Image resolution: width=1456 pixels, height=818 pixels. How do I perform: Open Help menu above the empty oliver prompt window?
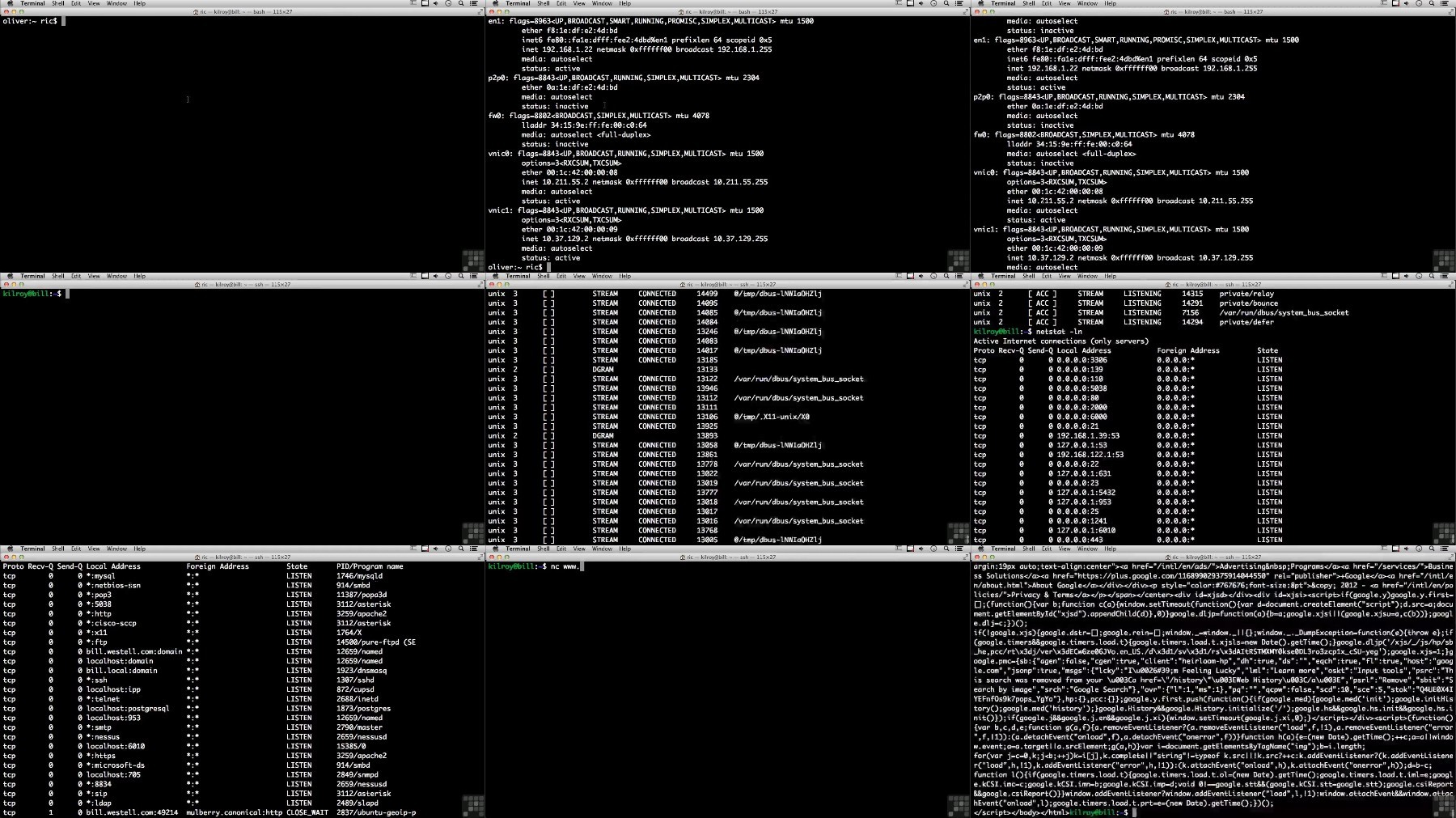click(140, 3)
